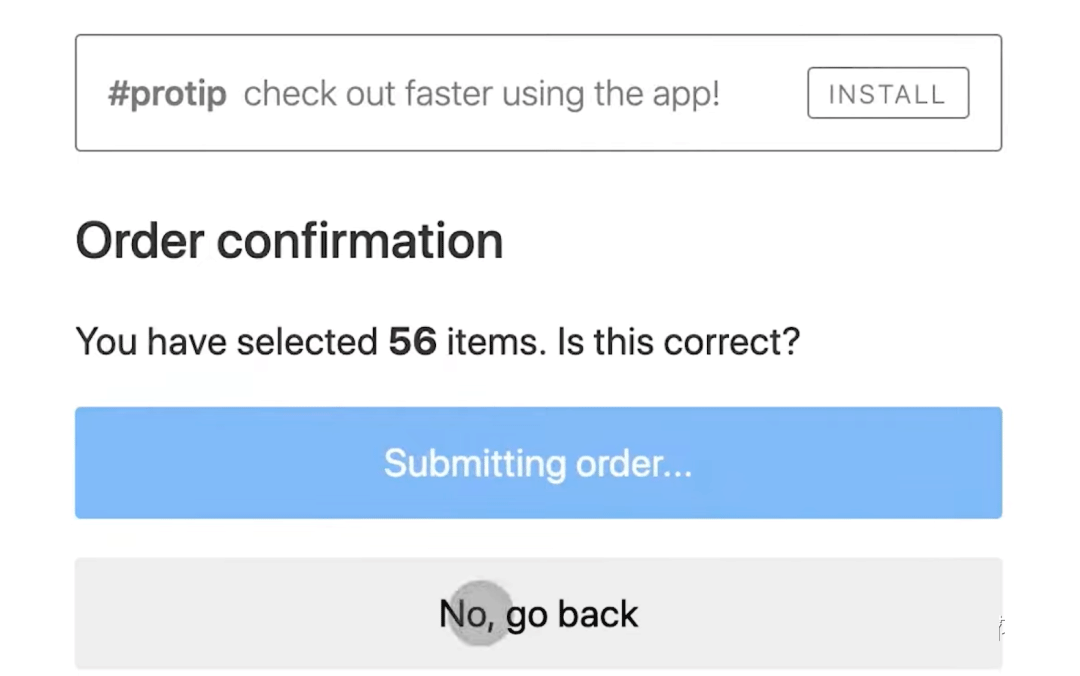1080x676 pixels.
Task: Click the INSTALL button in the protip banner
Action: pyautogui.click(x=887, y=94)
